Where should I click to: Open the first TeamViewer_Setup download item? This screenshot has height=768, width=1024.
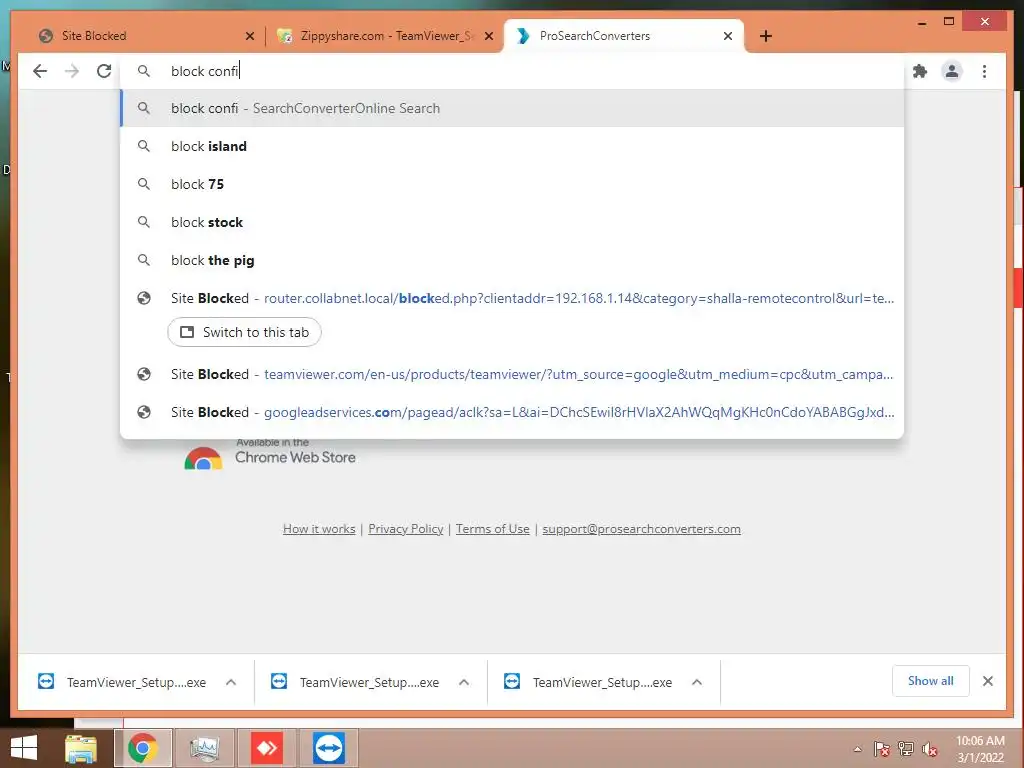point(122,682)
